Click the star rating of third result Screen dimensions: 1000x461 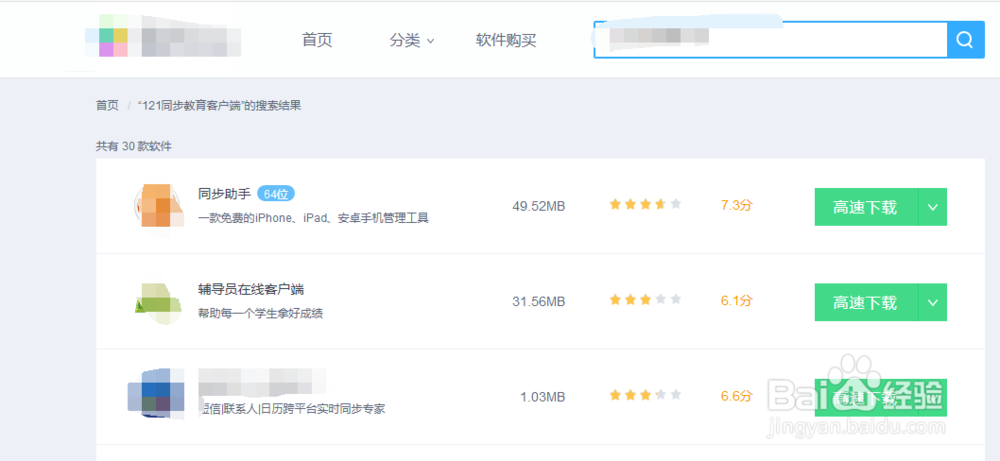pyautogui.click(x=645, y=396)
